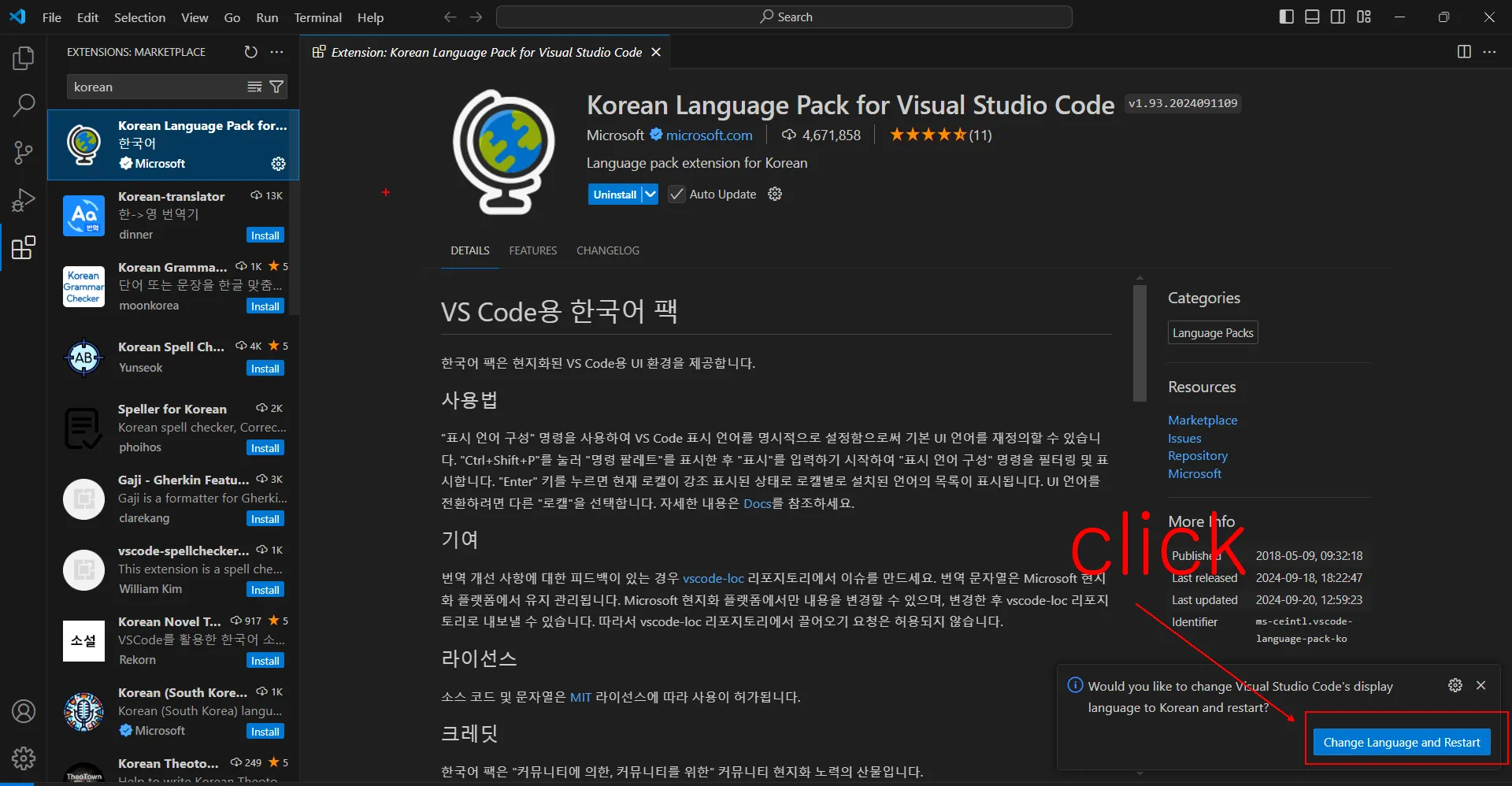Screen dimensions: 1512x786
Task: Install Korean (South Korea) language extension
Action: click(265, 732)
